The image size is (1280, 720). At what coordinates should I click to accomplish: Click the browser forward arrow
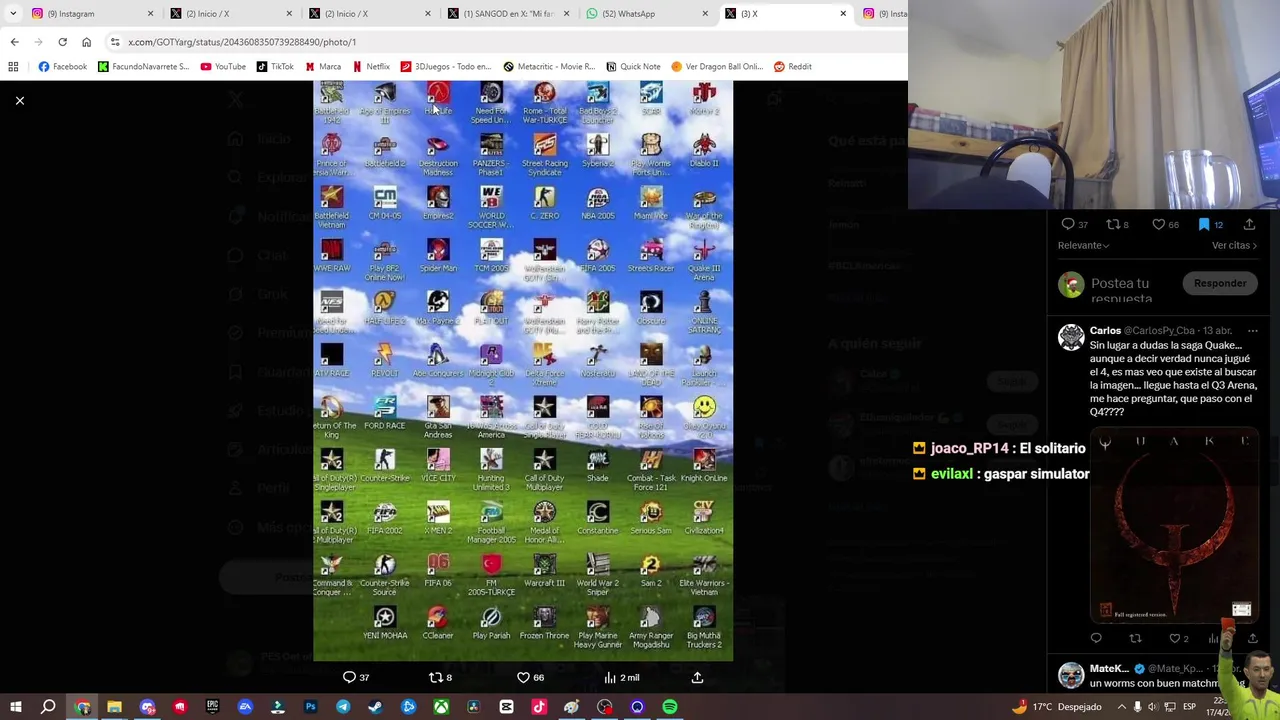point(38,42)
